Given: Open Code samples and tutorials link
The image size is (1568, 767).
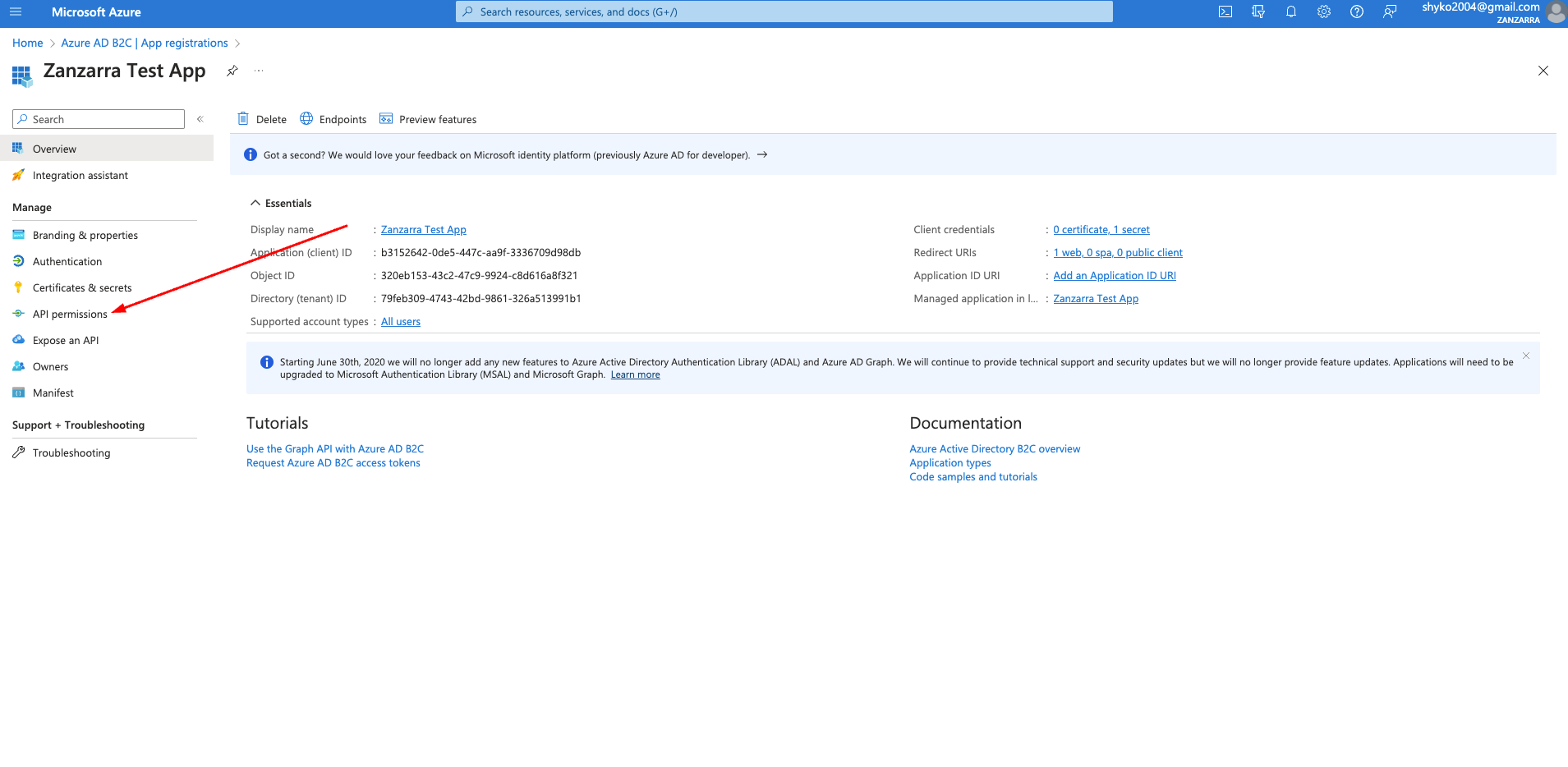Looking at the screenshot, I should pos(973,477).
